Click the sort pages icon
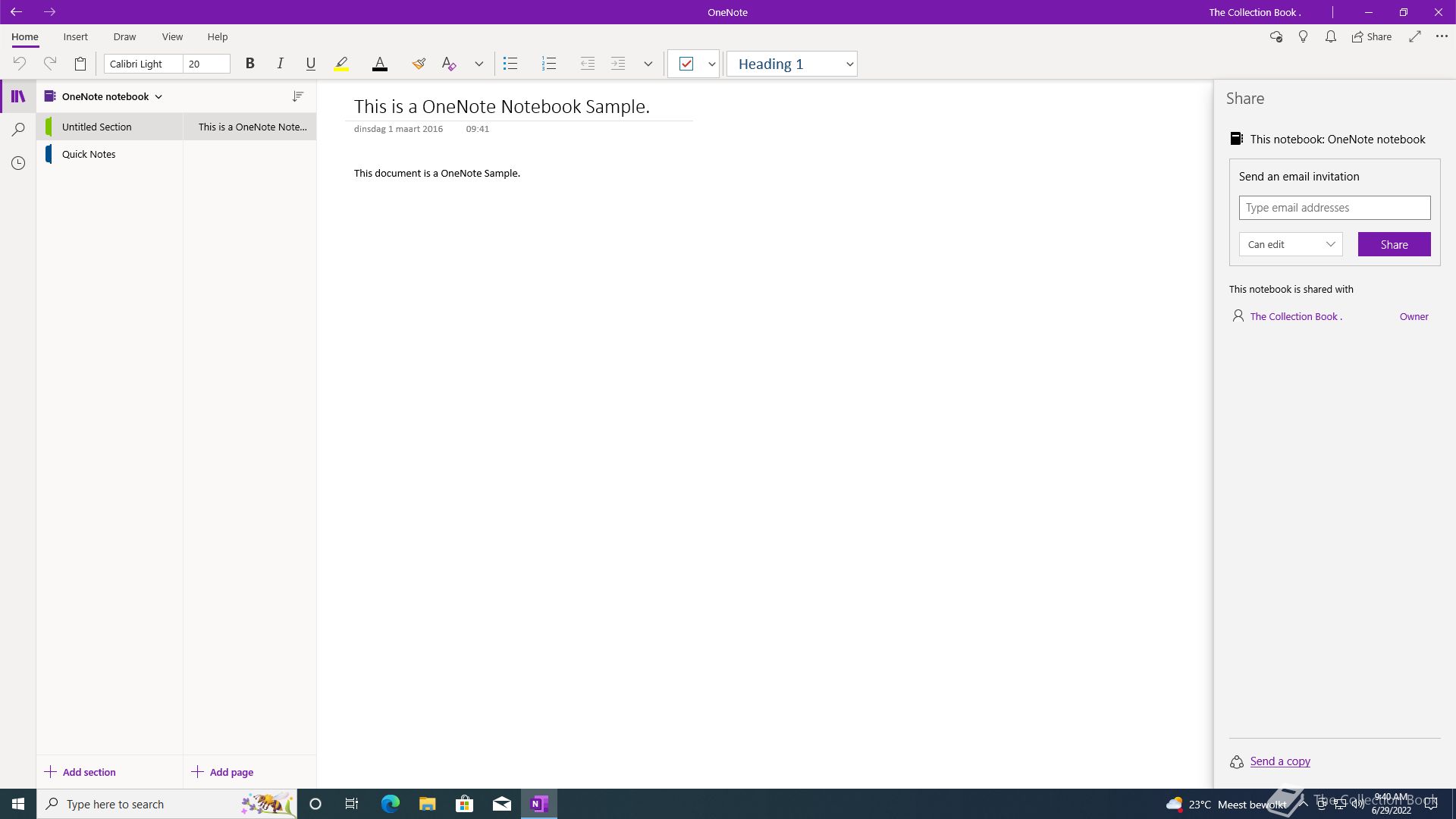This screenshot has width=1456, height=819. 298,96
